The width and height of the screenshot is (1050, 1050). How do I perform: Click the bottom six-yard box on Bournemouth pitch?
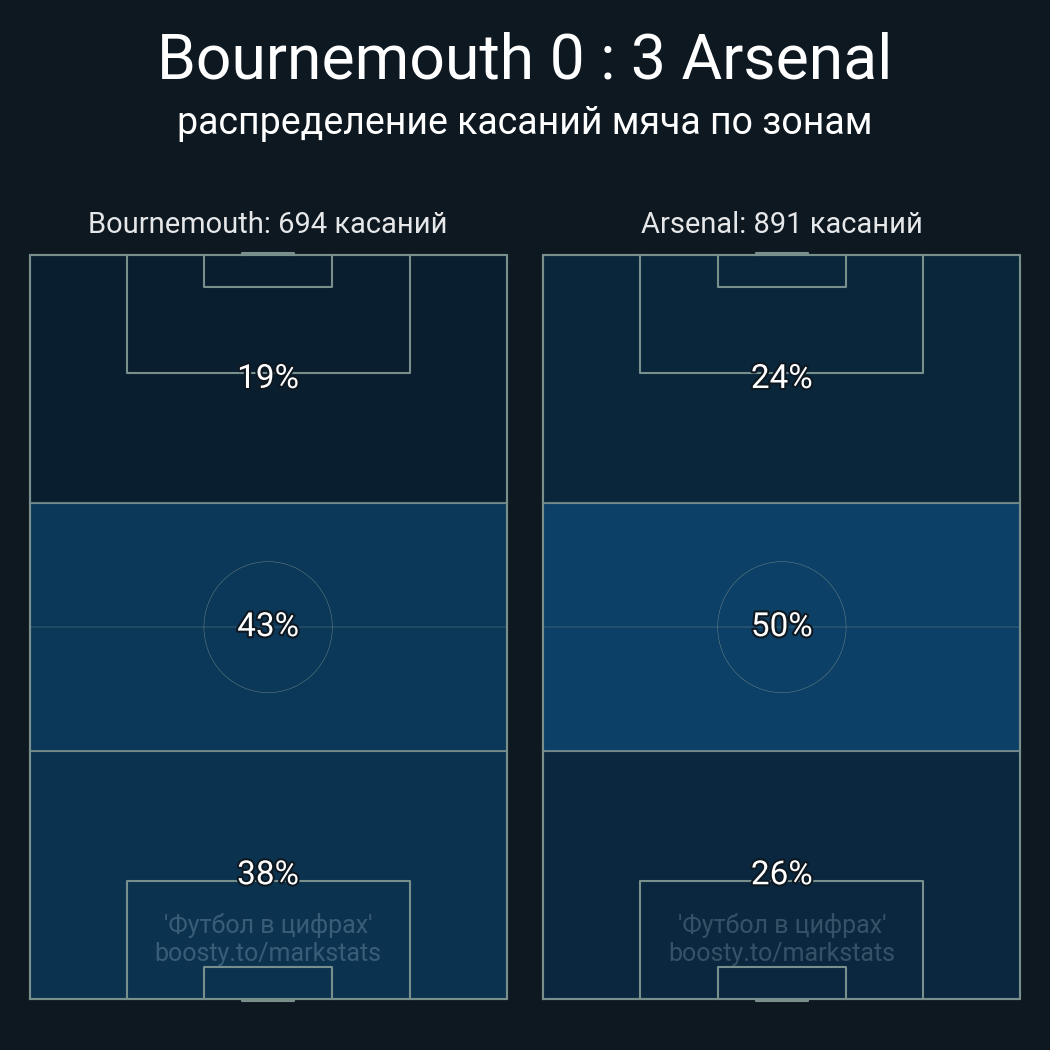tap(268, 982)
